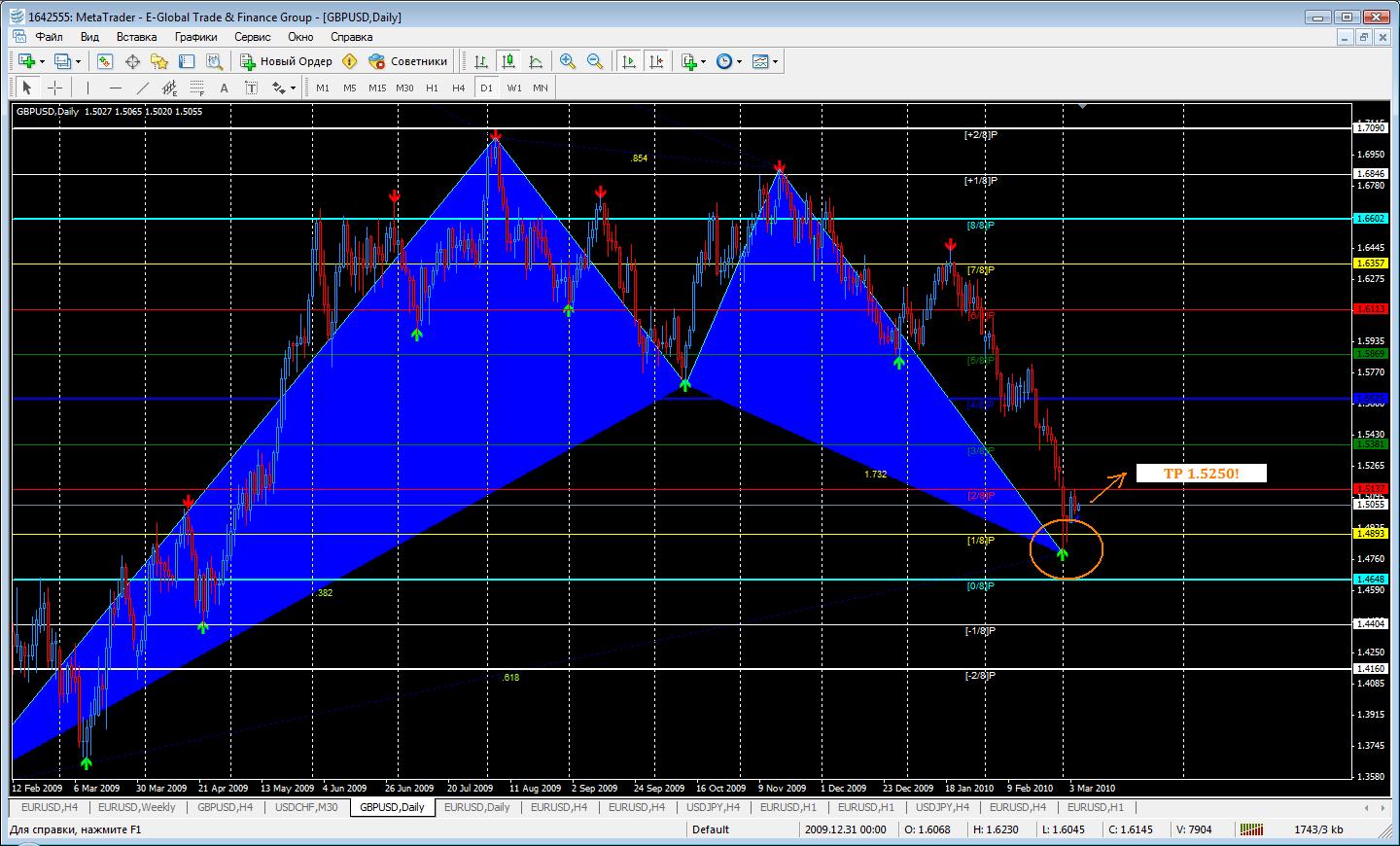The width and height of the screenshot is (1400, 846).
Task: Switch to the GBPUSD,H4 chart tab
Action: point(225,807)
